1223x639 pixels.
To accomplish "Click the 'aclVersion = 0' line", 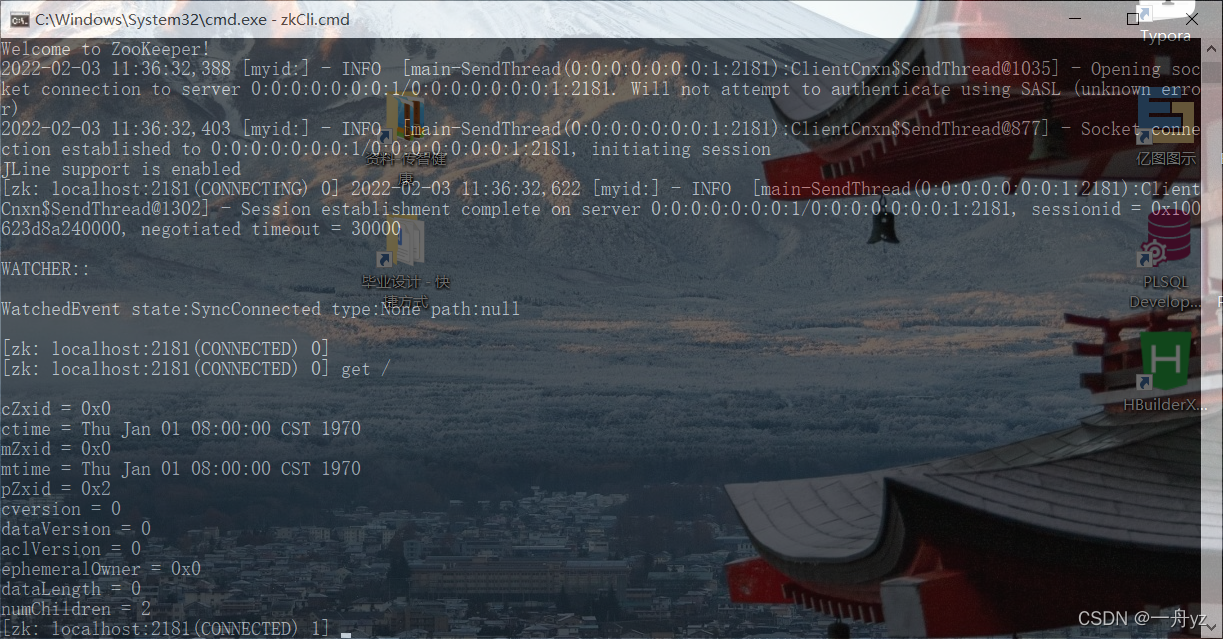I will (71, 548).
